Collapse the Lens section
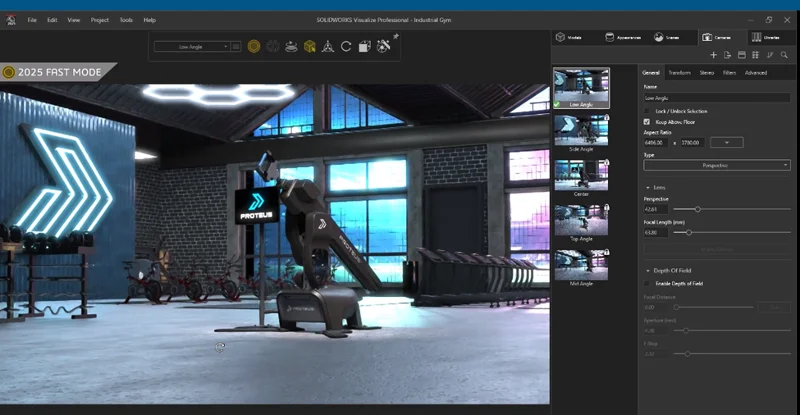This screenshot has height=415, width=800. pyautogui.click(x=647, y=187)
